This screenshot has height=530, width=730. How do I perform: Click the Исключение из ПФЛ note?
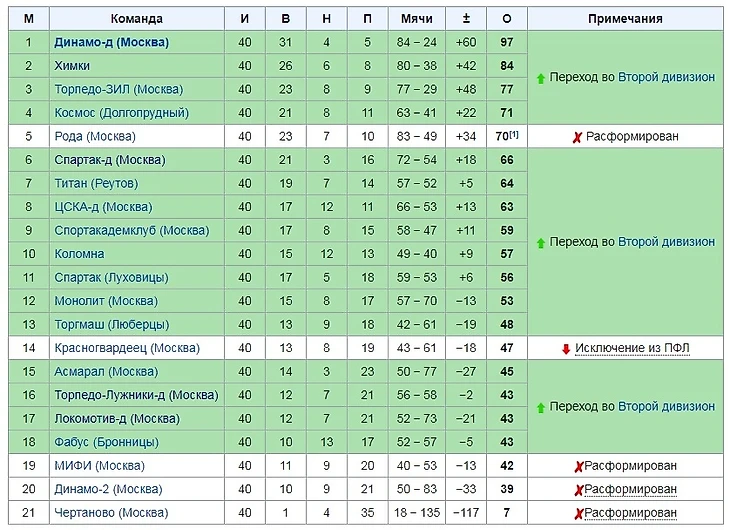tap(632, 348)
